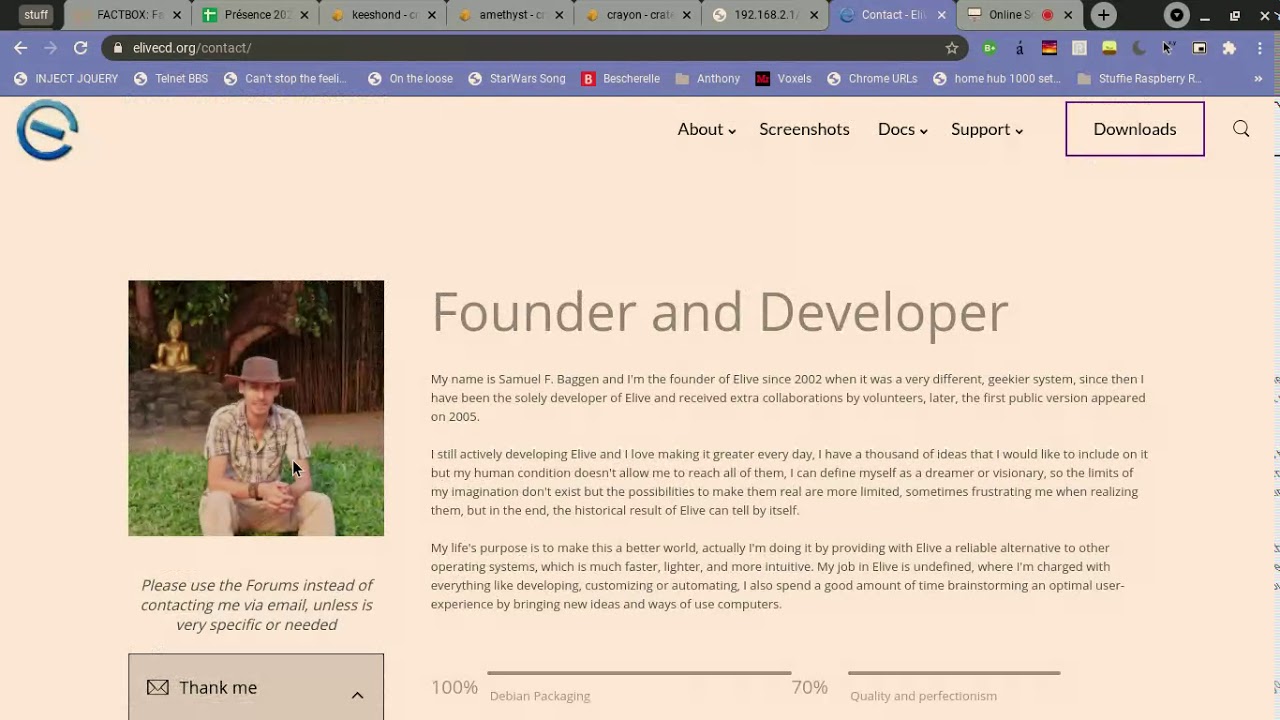Click the cursor coordinates extension icon
Image resolution: width=1280 pixels, height=720 pixels.
click(1169, 48)
